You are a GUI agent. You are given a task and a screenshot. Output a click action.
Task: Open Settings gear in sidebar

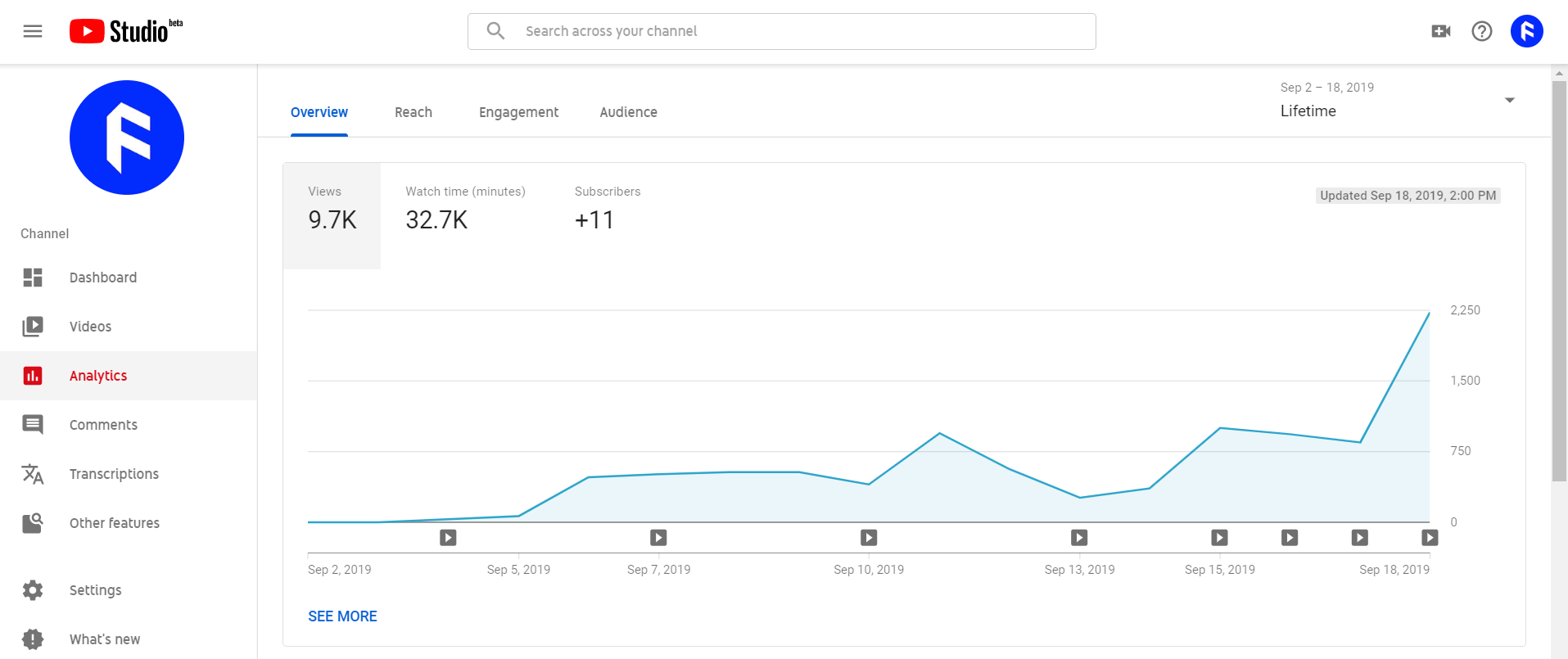pos(33,590)
